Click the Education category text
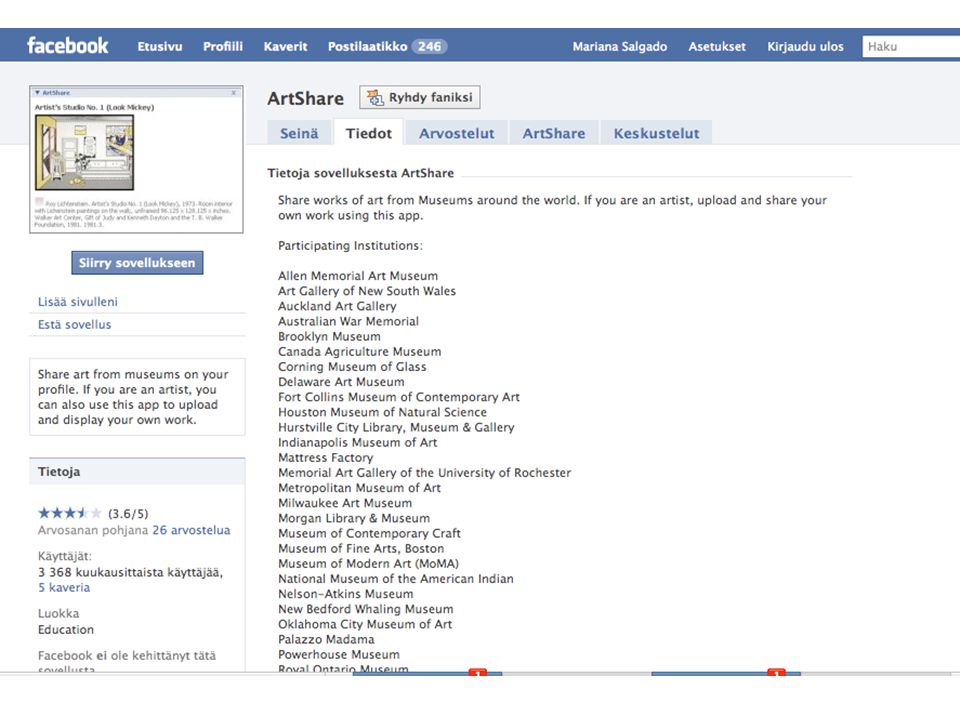Screen dimensions: 960x720 66,629
